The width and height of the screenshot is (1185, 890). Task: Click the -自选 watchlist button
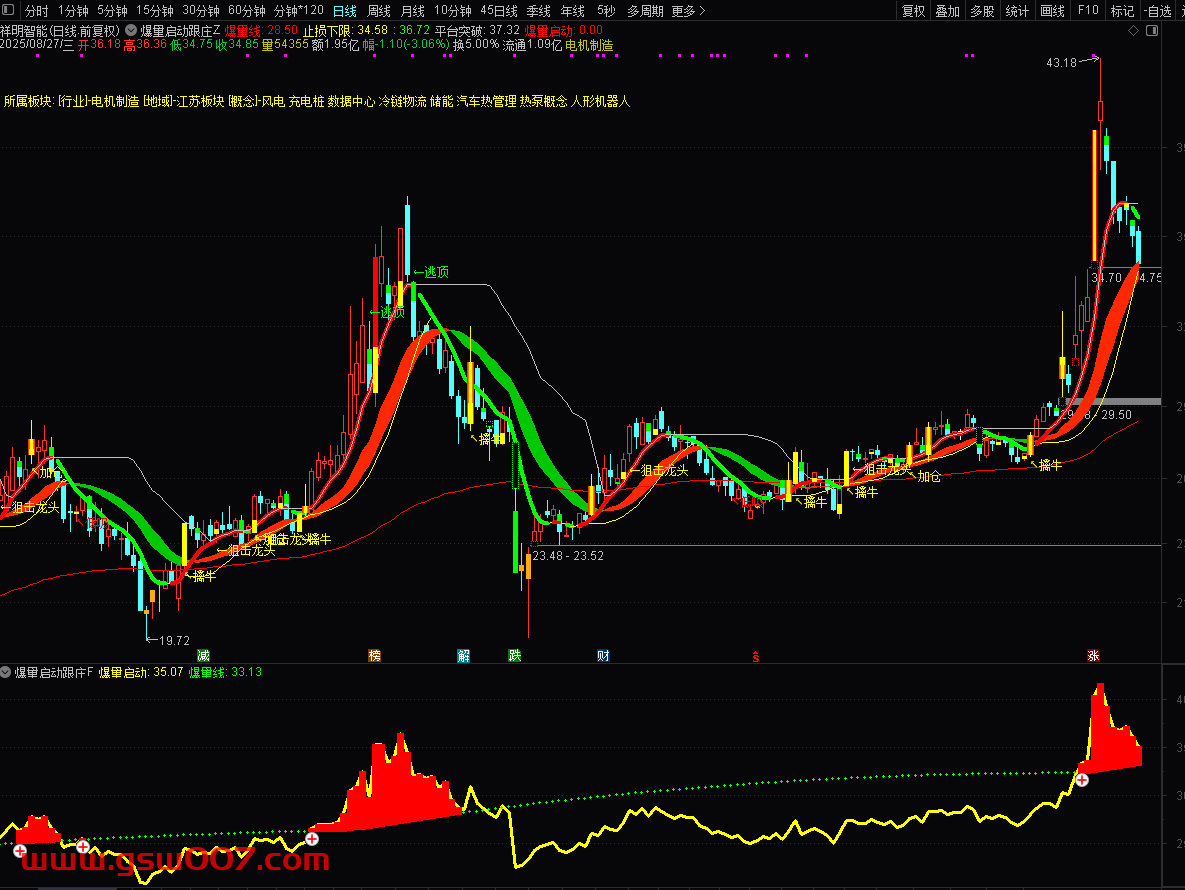pyautogui.click(x=1159, y=11)
